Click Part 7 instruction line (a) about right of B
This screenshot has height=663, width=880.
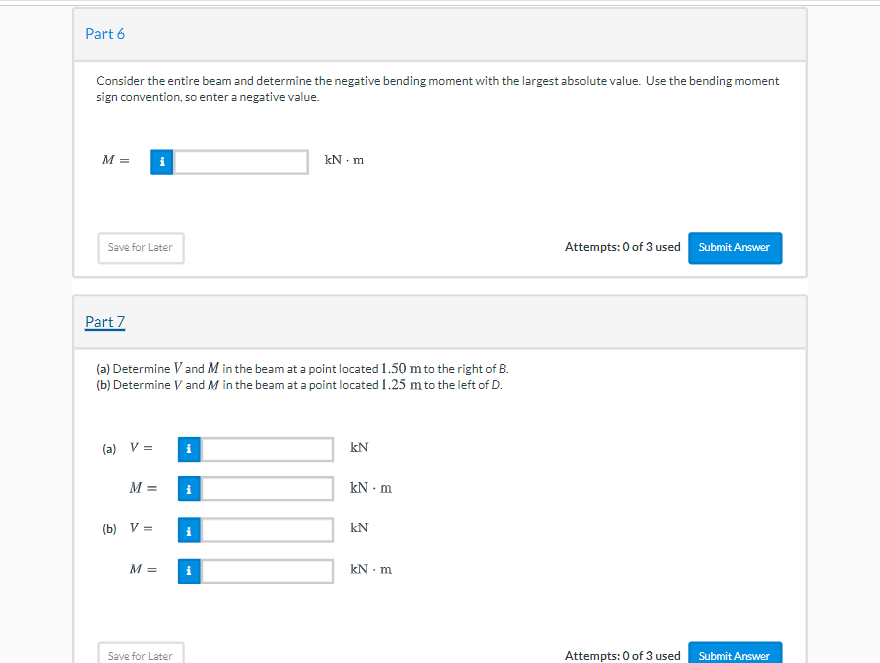pyautogui.click(x=302, y=369)
